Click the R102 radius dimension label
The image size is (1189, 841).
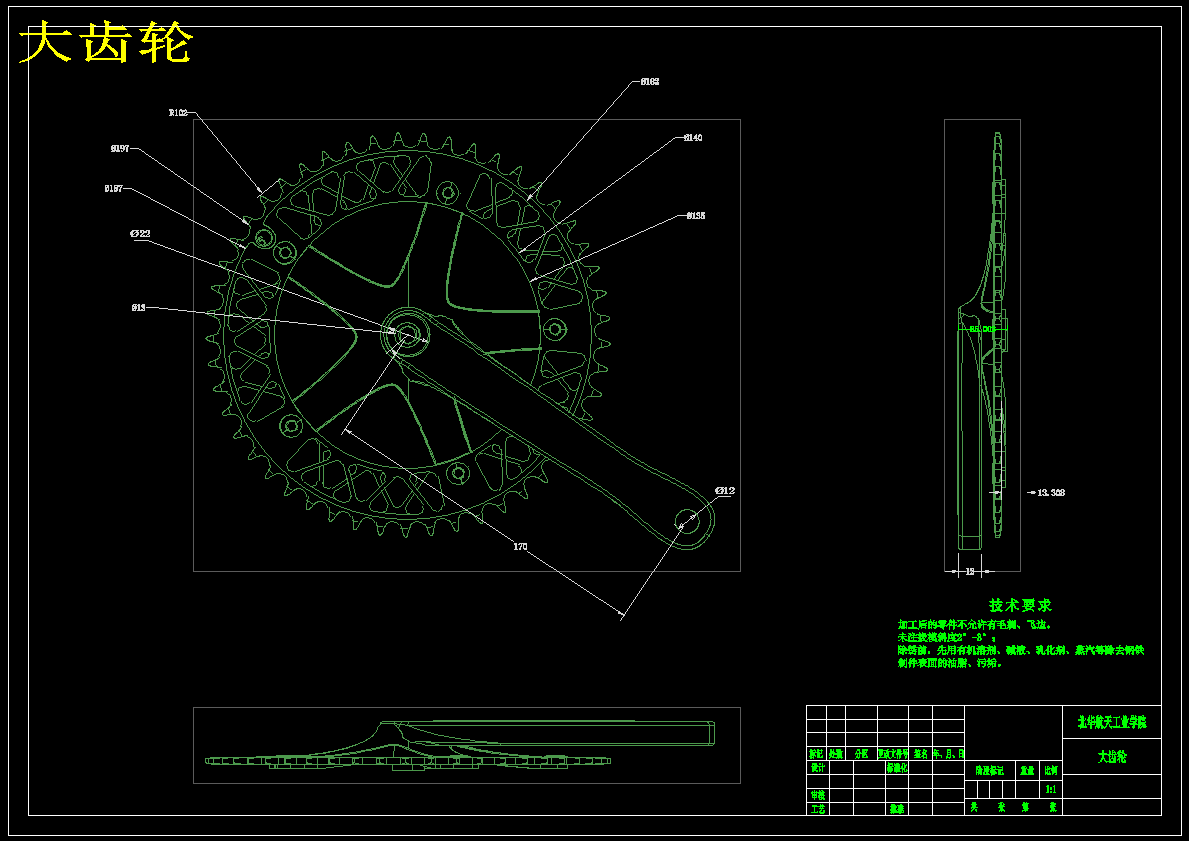(x=177, y=113)
